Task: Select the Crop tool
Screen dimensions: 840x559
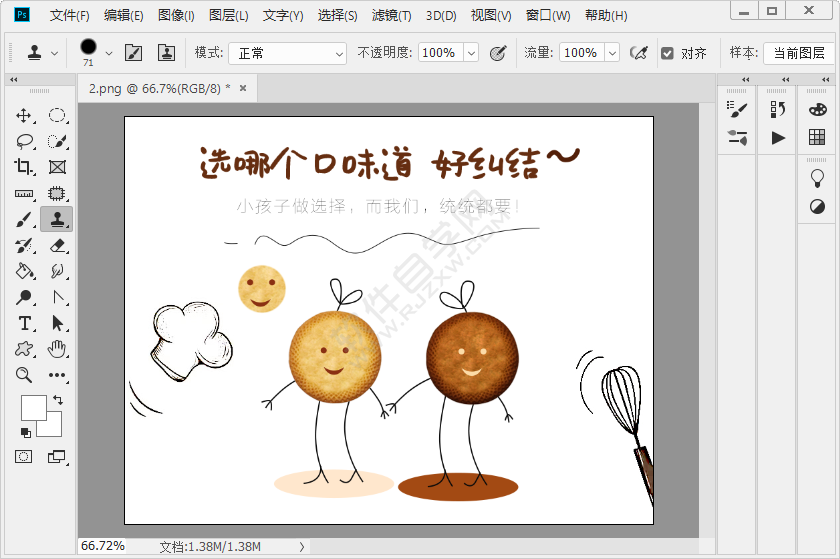Action: click(x=24, y=167)
